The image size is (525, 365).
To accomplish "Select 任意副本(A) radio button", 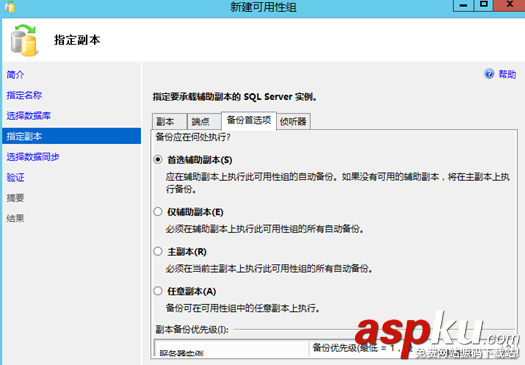I will click(158, 291).
